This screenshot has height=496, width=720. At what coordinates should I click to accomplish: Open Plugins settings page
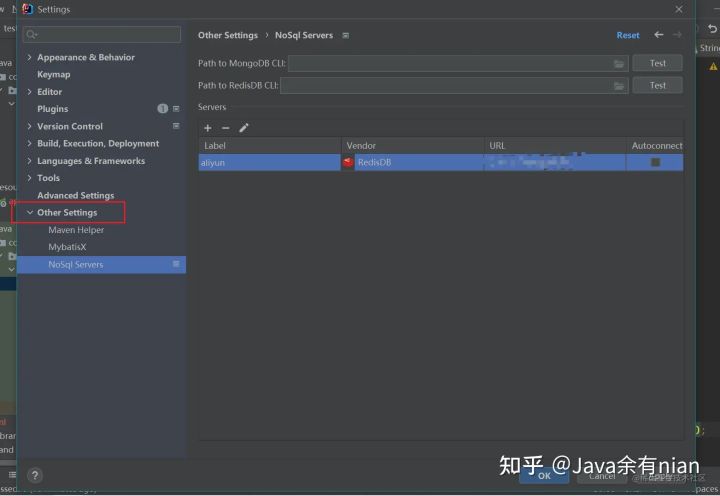(x=52, y=109)
